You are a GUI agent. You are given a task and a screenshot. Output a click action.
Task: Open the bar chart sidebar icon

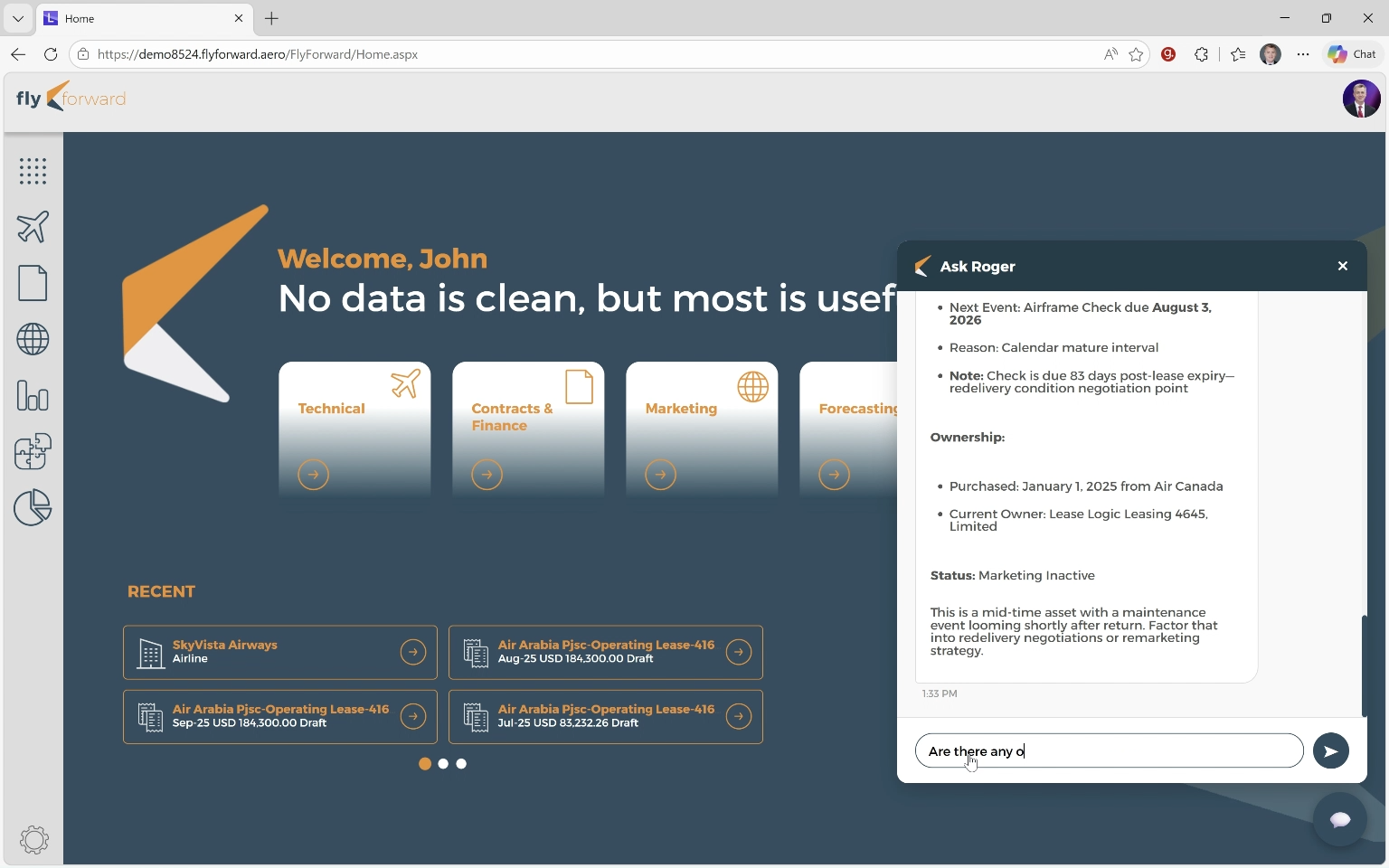click(33, 396)
